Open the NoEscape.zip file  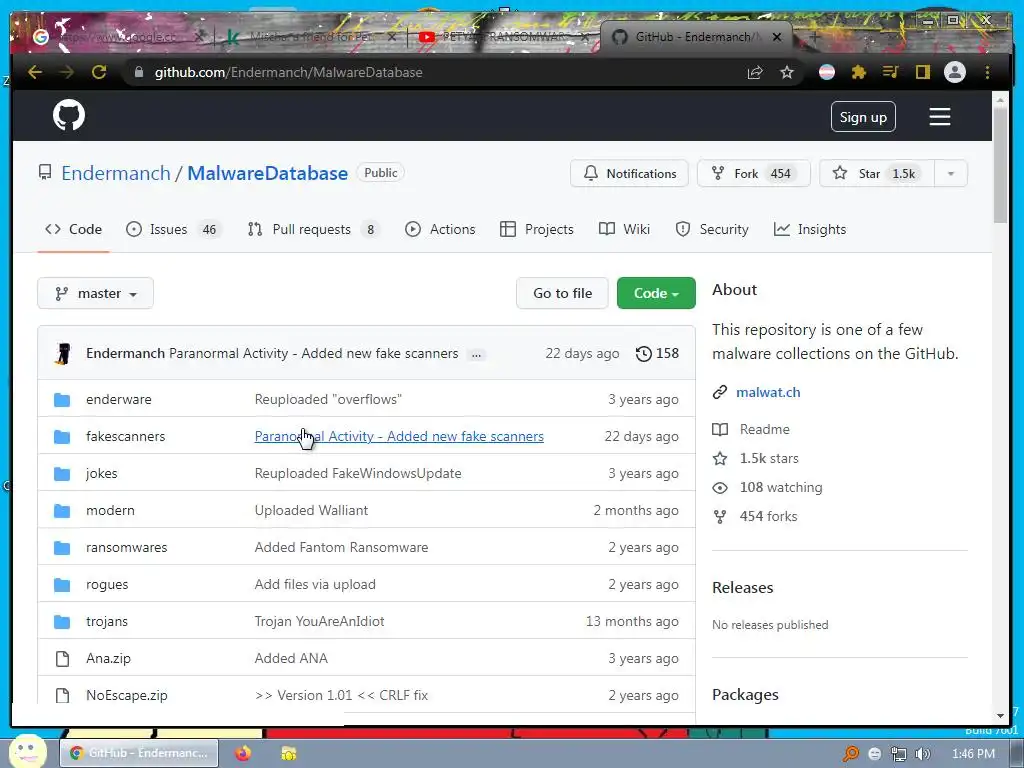coord(127,696)
